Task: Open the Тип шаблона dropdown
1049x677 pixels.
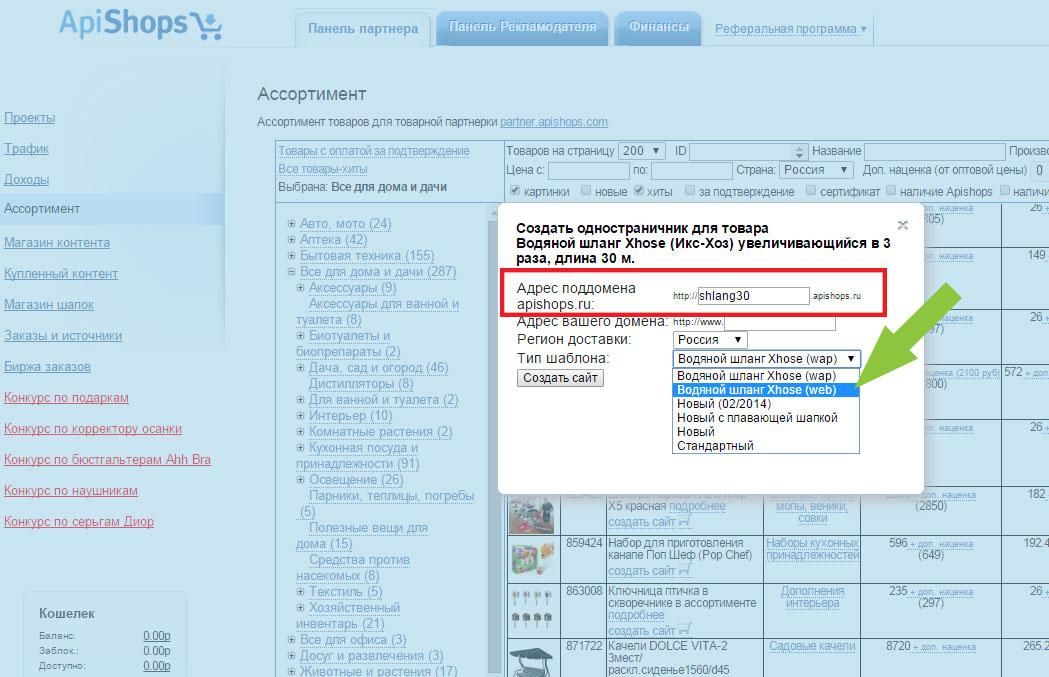Action: click(x=766, y=359)
